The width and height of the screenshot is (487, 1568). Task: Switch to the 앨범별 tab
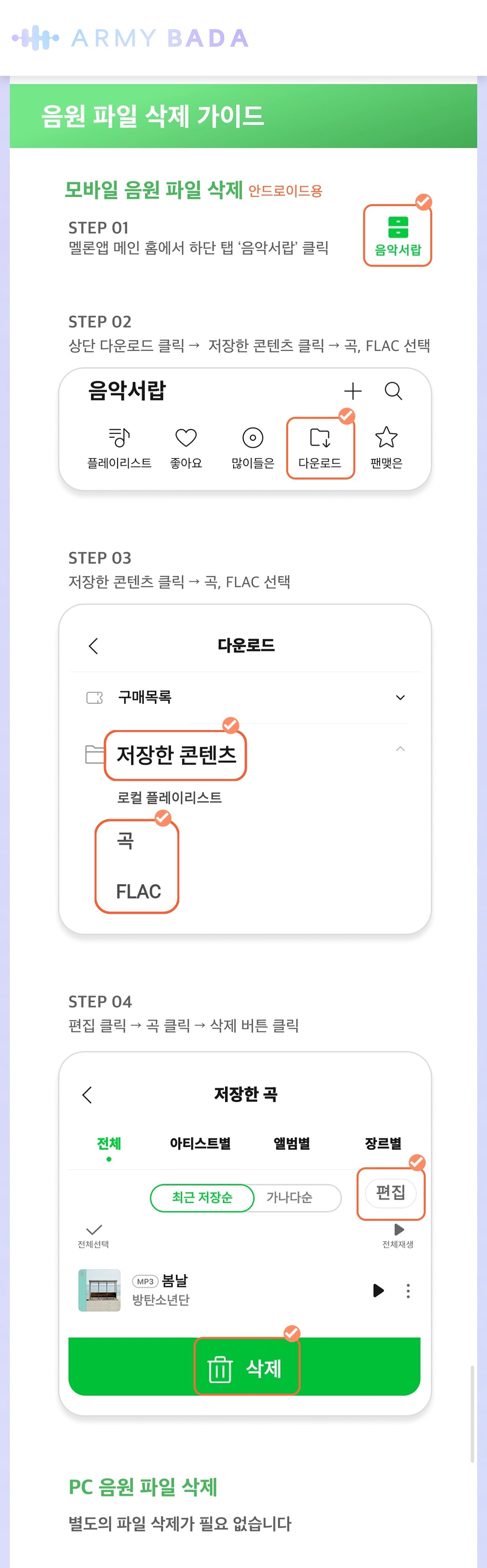pos(292,1143)
